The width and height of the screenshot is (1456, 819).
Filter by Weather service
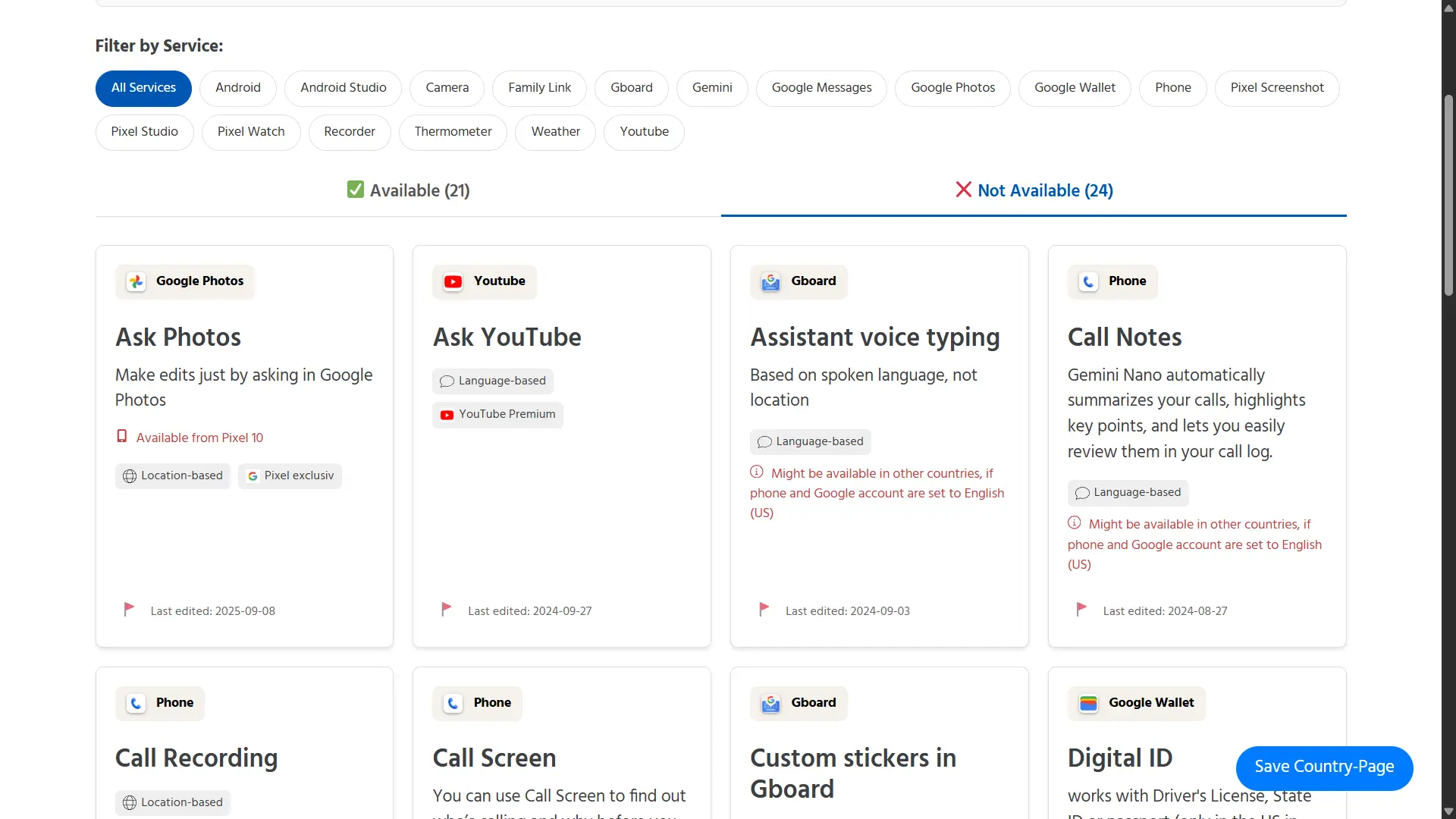coord(556,132)
